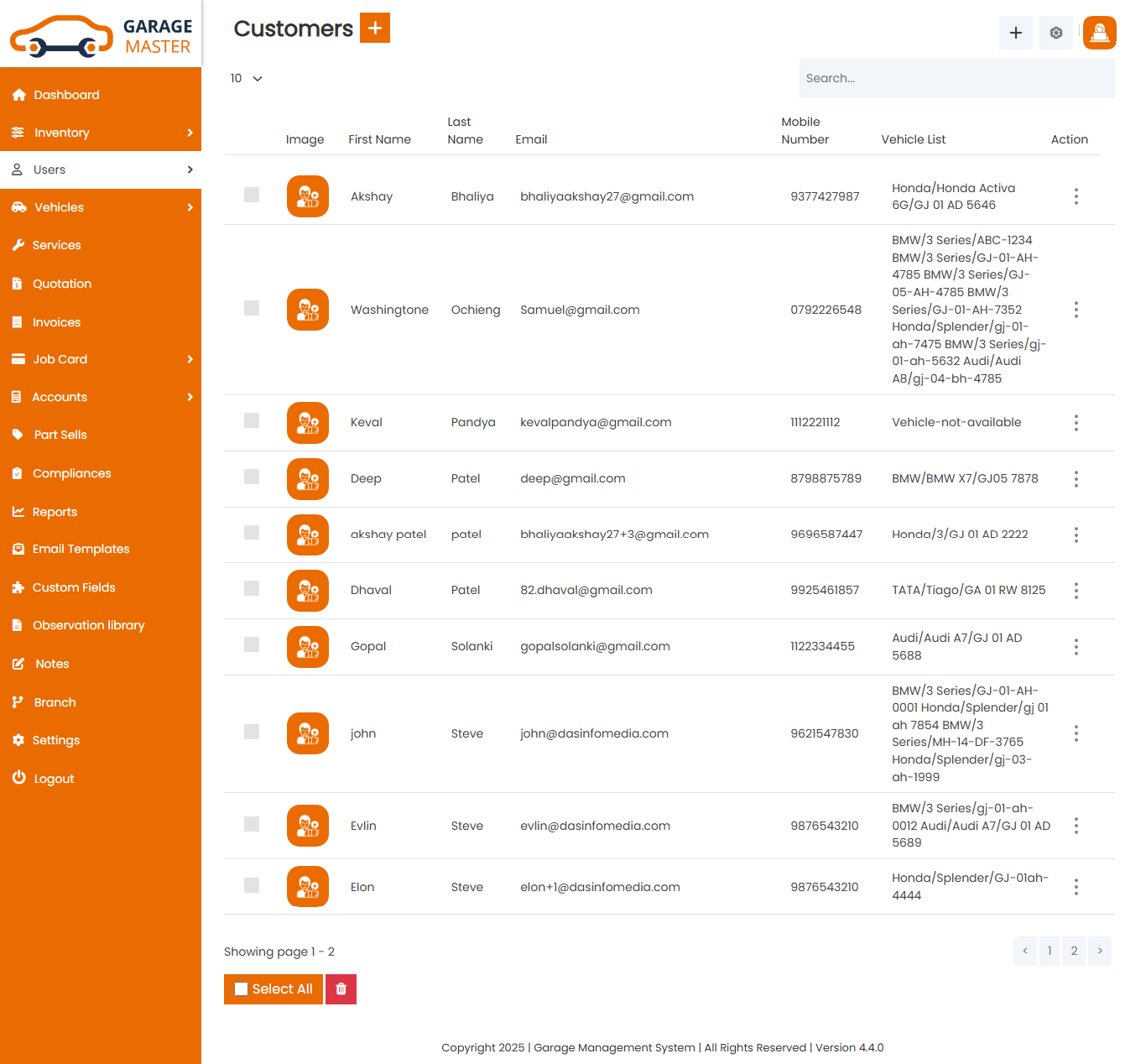Open the rows-per-page dropdown showing 10
Screen dimensions: 1146x1064
(247, 78)
